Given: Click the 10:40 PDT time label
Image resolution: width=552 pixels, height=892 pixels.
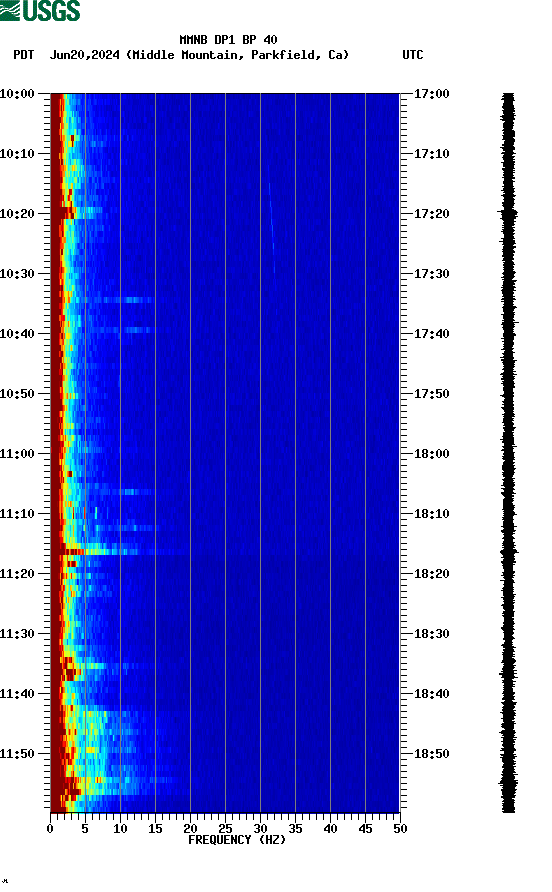Looking at the screenshot, I should [17, 334].
